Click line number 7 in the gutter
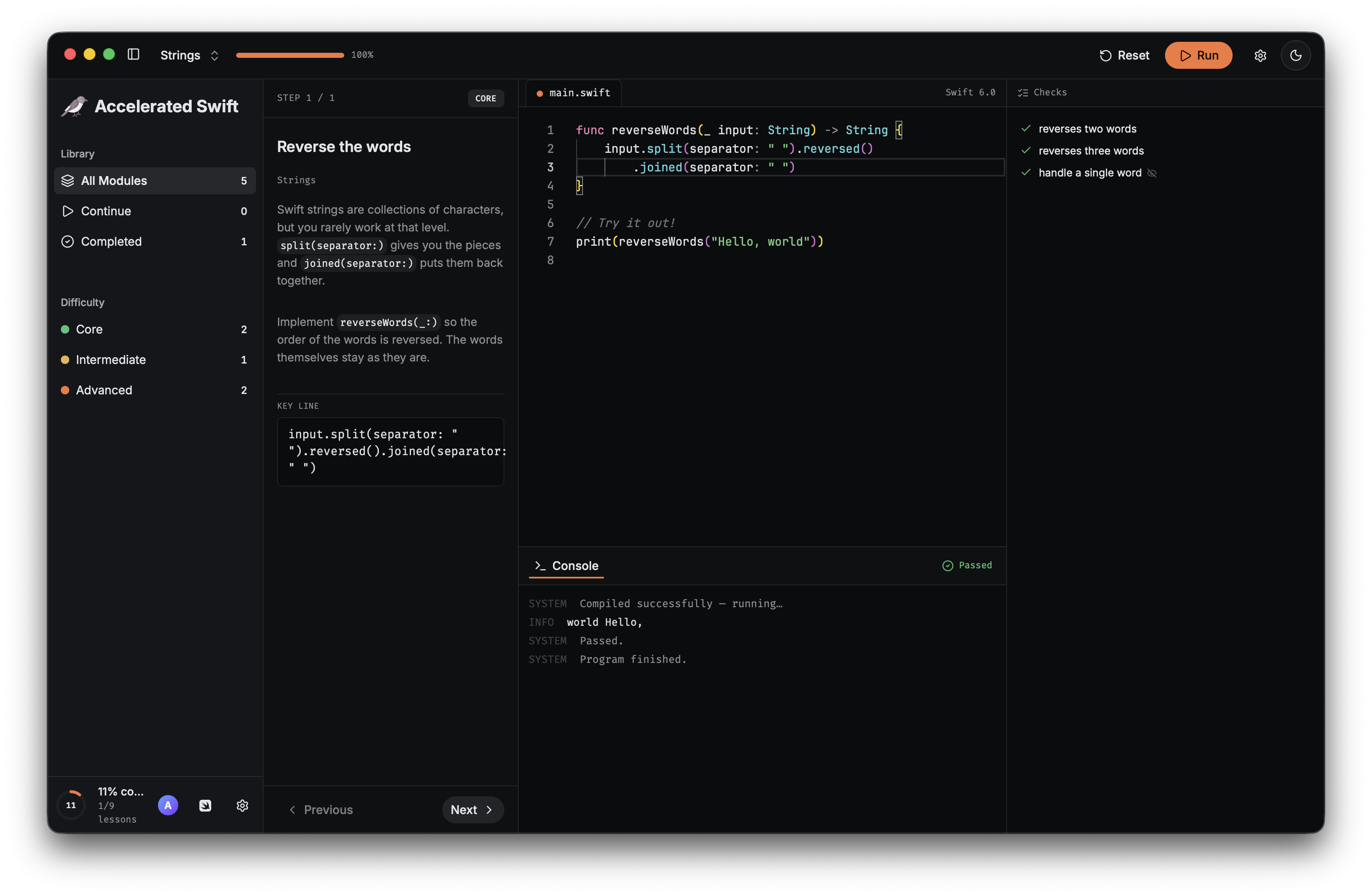The width and height of the screenshot is (1372, 896). [x=550, y=242]
